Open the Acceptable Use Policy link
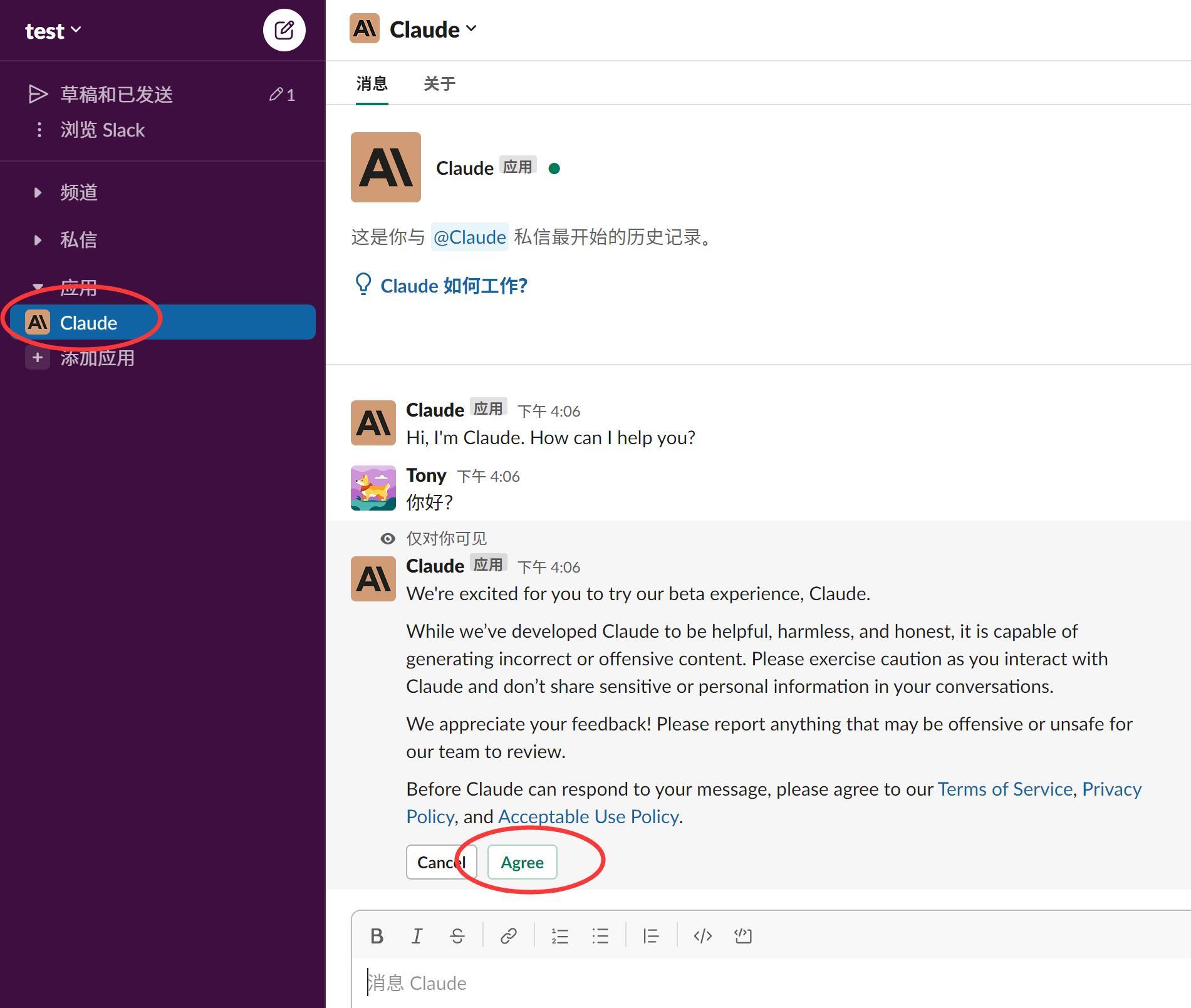The width and height of the screenshot is (1191, 1008). click(x=588, y=816)
